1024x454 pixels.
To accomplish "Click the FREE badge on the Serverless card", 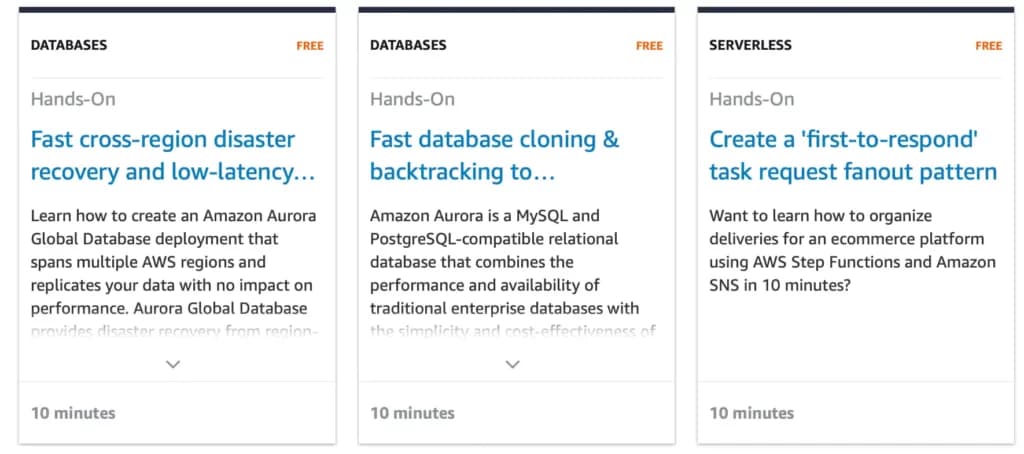I will tap(989, 46).
